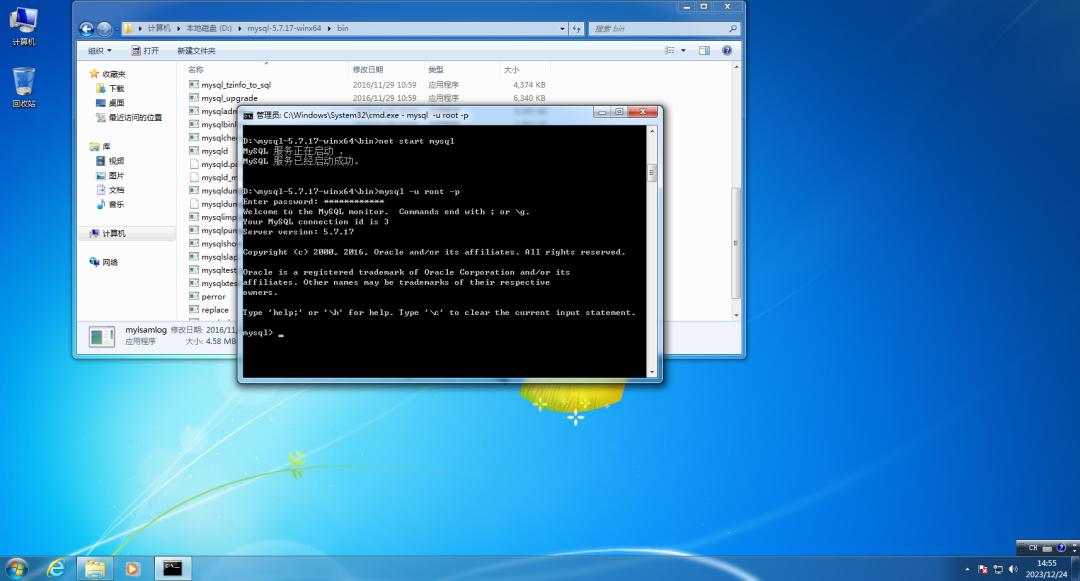This screenshot has height=581, width=1080.
Task: Open address bar history dropdown
Action: [x=562, y=28]
